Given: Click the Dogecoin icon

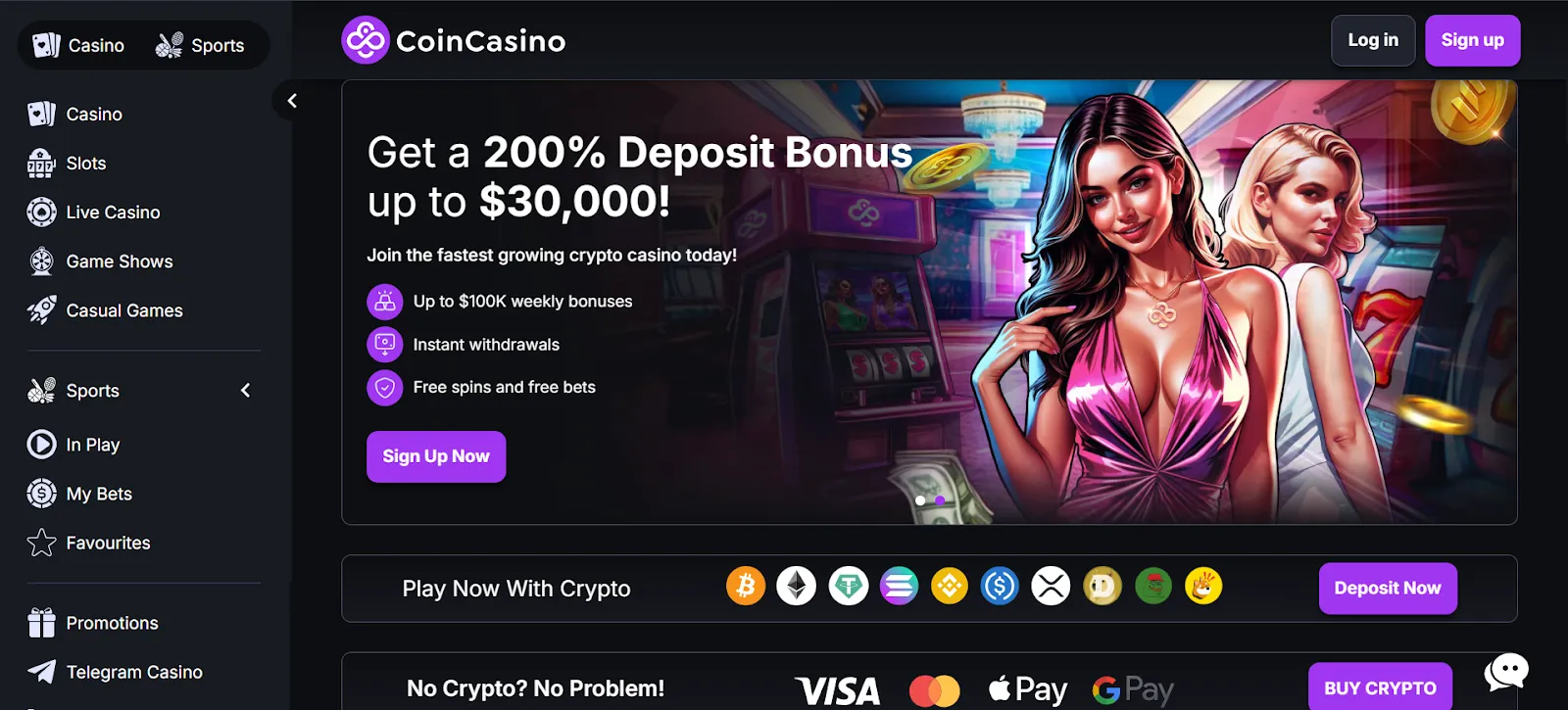Looking at the screenshot, I should pos(1102,587).
